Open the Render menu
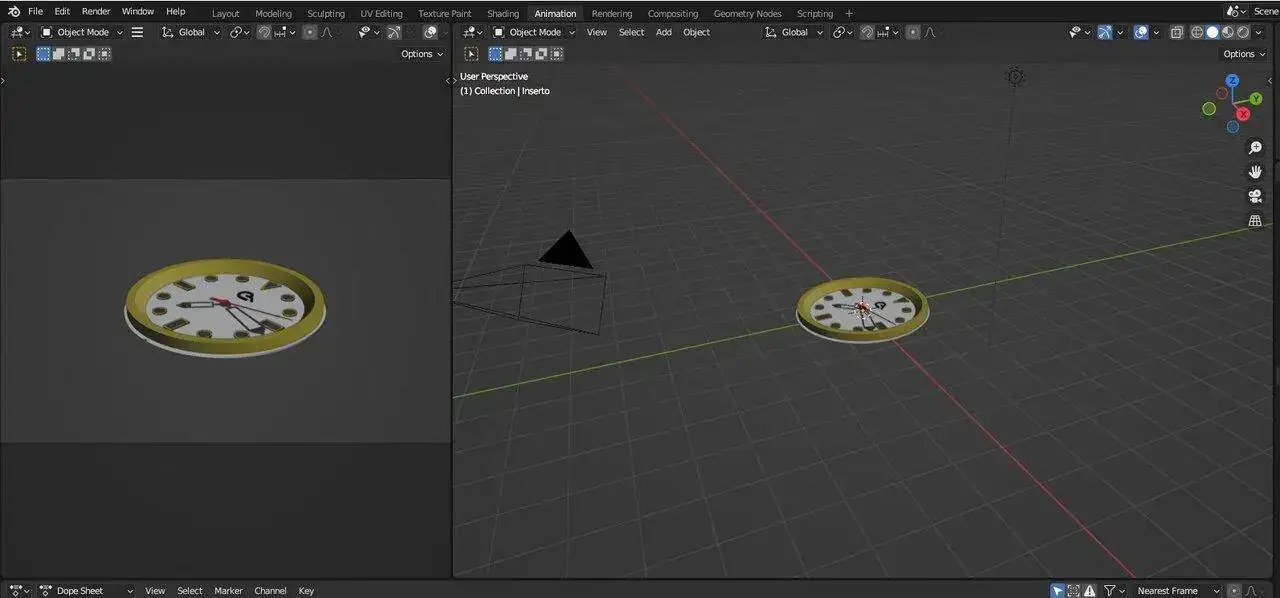This screenshot has width=1280, height=598. (96, 11)
